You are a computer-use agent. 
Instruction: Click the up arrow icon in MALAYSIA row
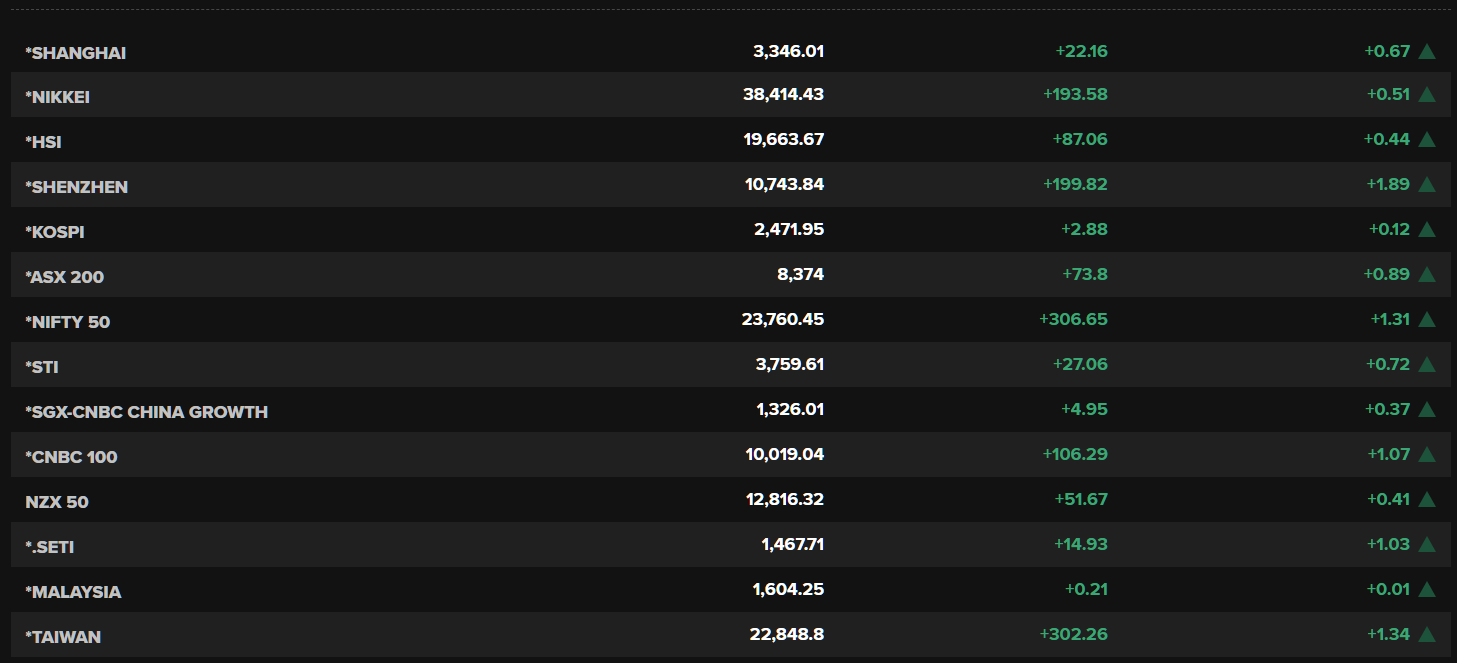(x=1427, y=589)
